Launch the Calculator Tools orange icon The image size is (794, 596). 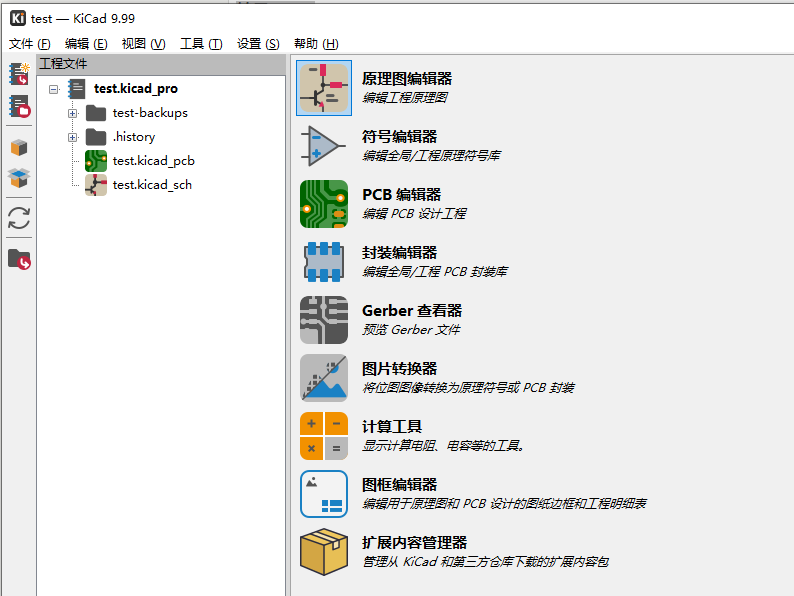click(x=324, y=436)
